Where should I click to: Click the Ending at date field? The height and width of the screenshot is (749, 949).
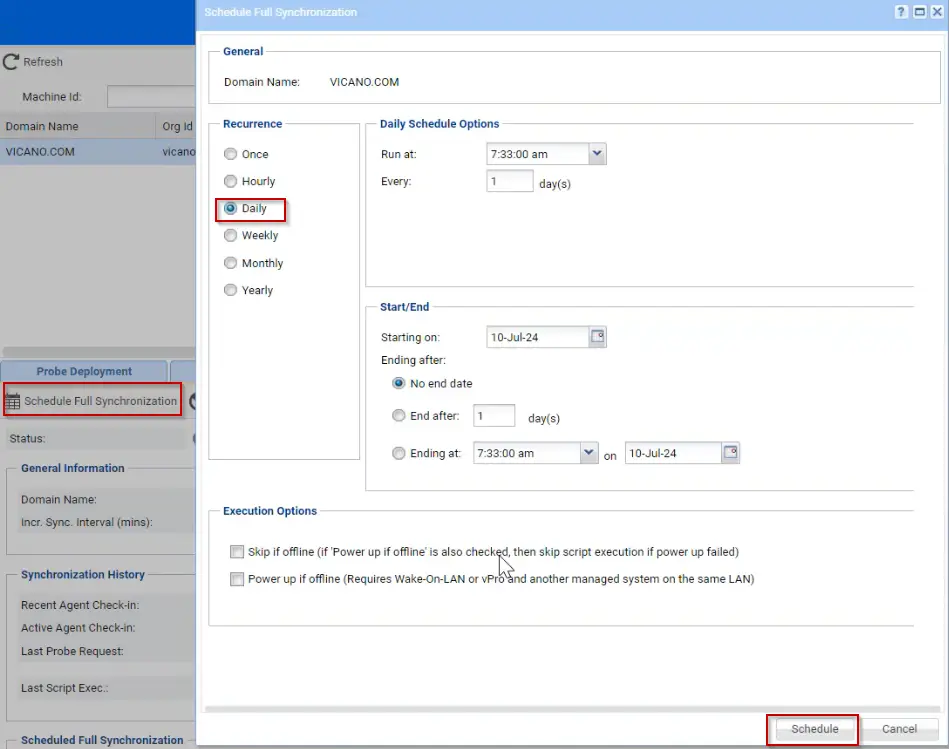click(673, 453)
